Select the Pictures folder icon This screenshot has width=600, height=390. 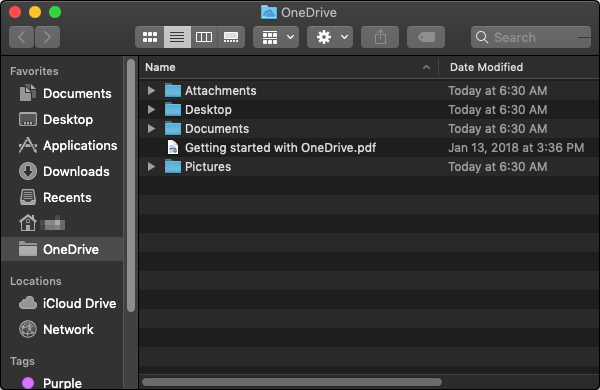pyautogui.click(x=173, y=167)
